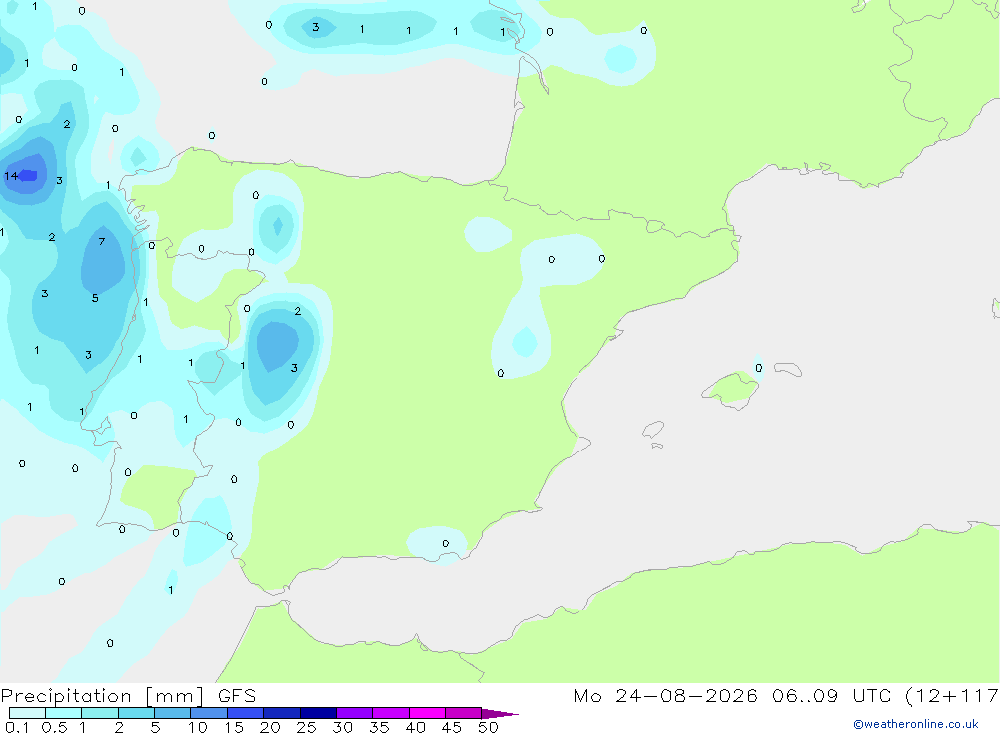The image size is (1000, 733).
Task: Pick the legend swatch between 10 and 15
Action: click(209, 713)
